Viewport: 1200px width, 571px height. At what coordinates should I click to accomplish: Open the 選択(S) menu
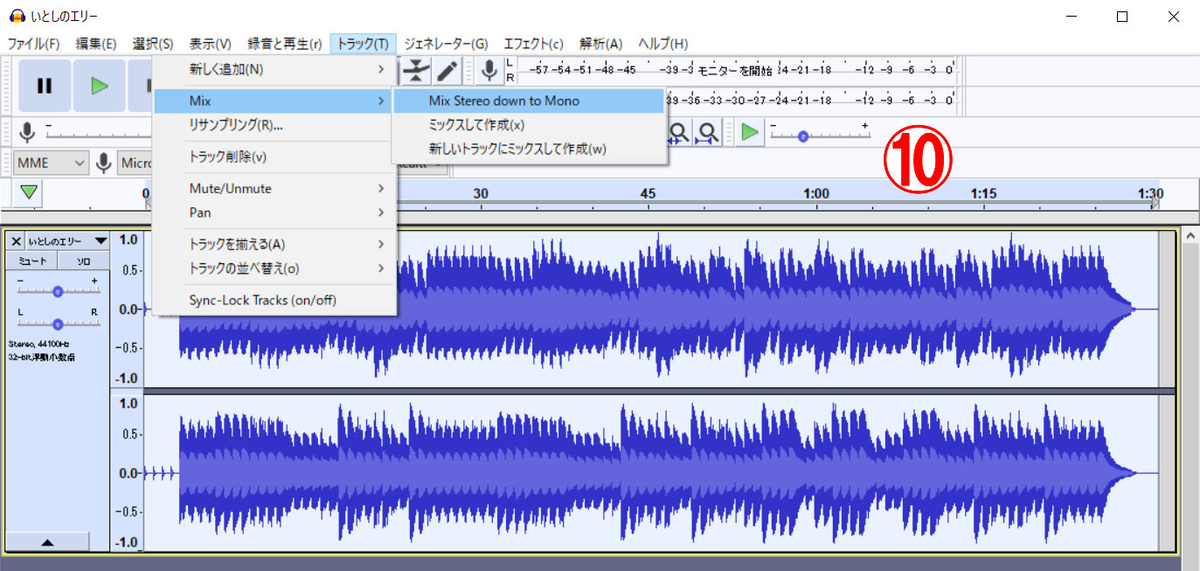point(153,44)
